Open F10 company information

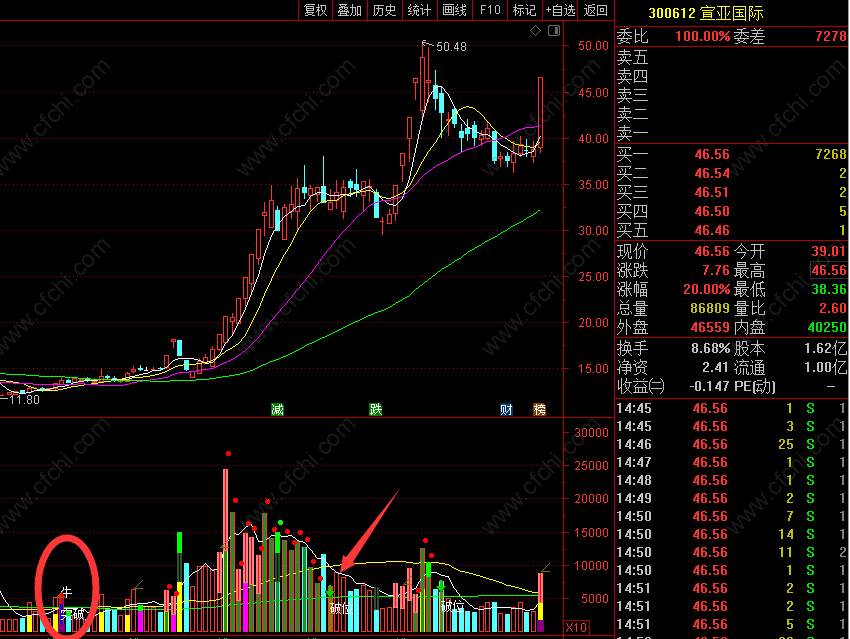490,10
